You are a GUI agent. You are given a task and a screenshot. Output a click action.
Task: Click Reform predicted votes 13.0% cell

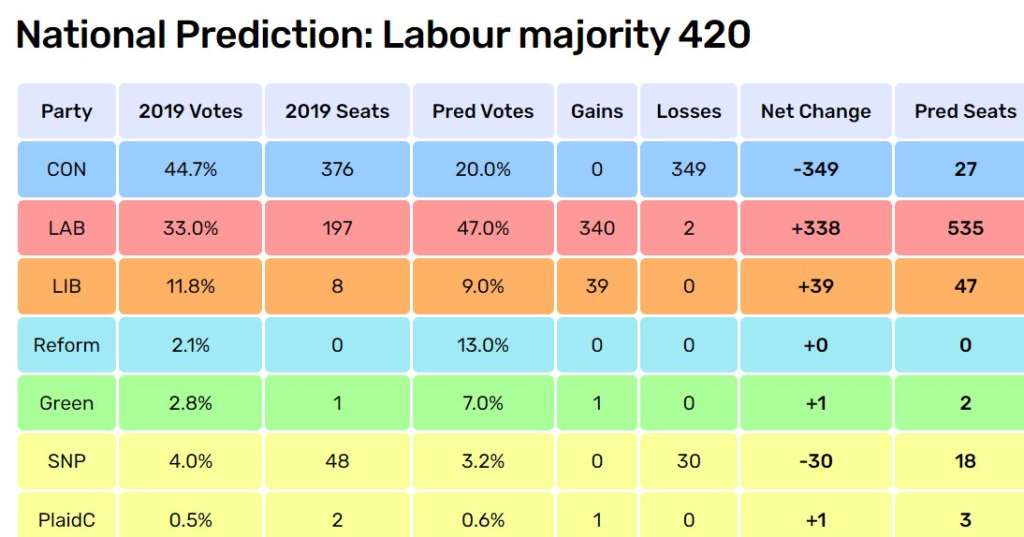(x=483, y=345)
